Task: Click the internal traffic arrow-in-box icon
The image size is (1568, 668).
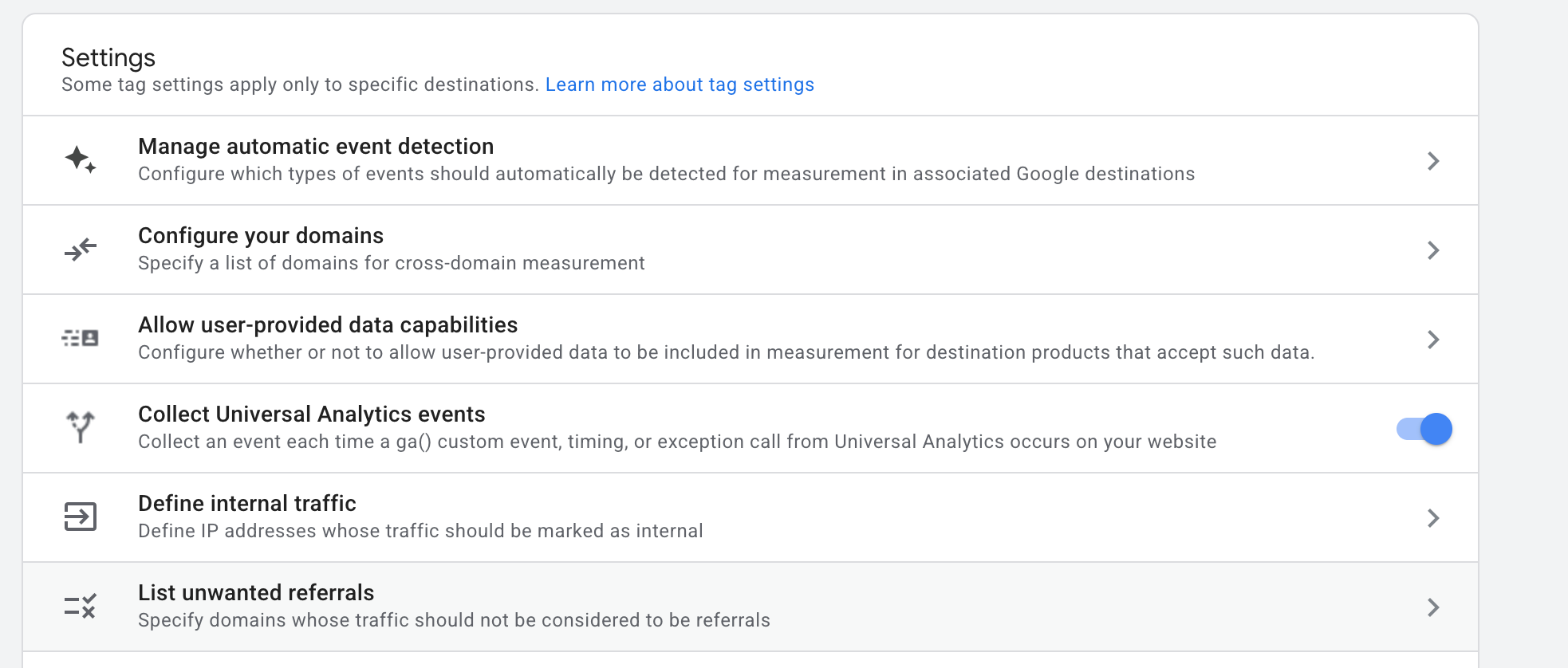Action: 80,517
